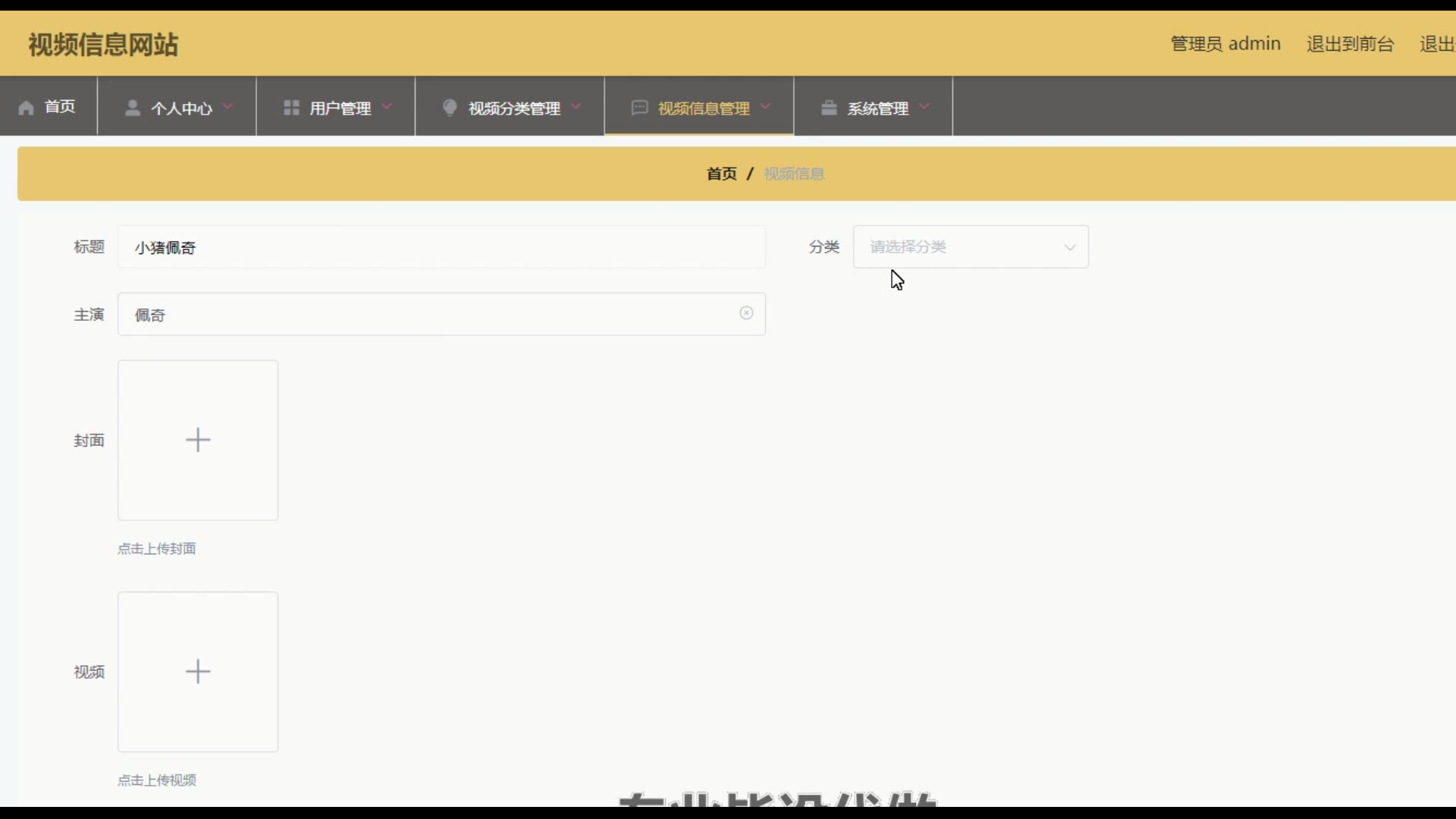1456x819 pixels.
Task: Click the bulb icon beside 视频分类管理
Action: [x=450, y=108]
